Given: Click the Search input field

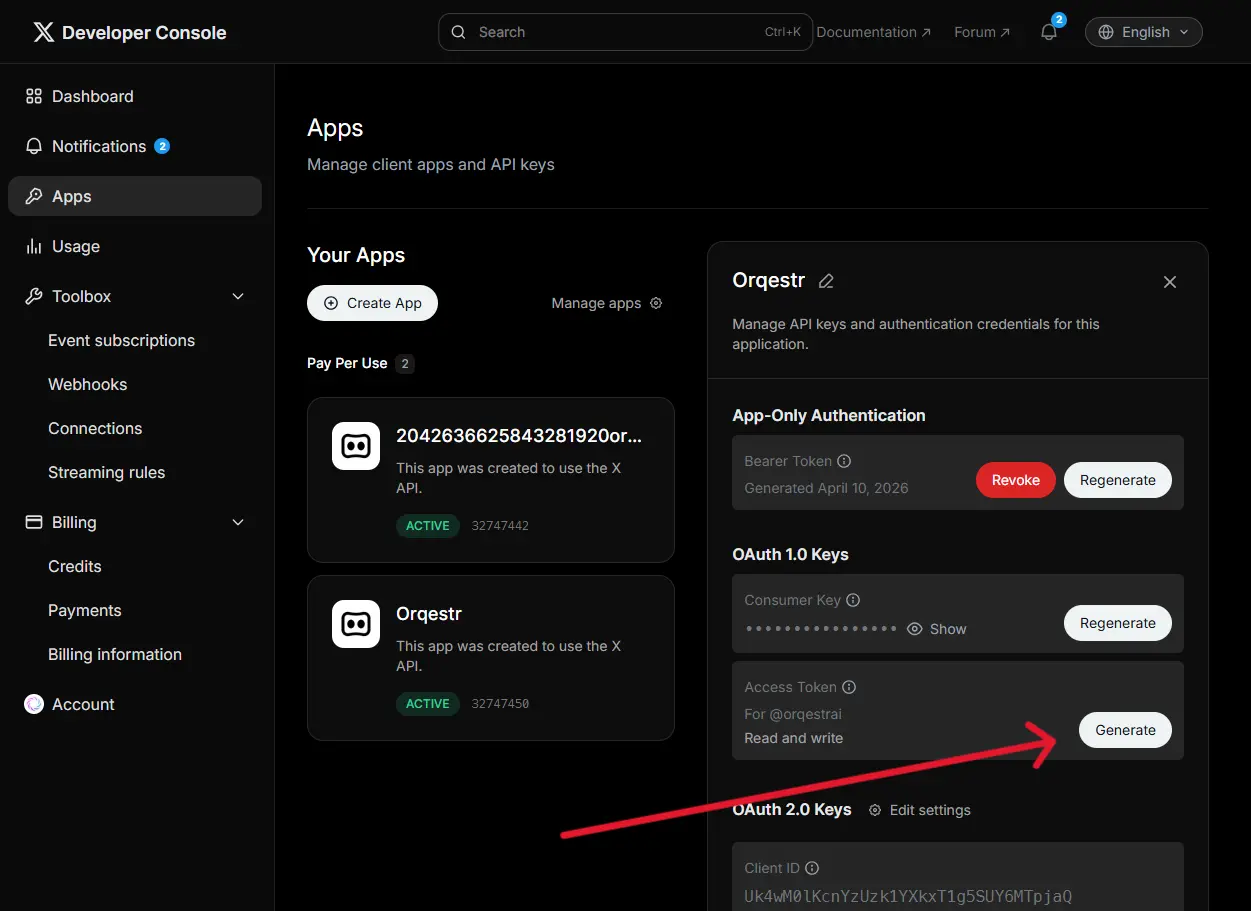Looking at the screenshot, I should click(x=625, y=32).
